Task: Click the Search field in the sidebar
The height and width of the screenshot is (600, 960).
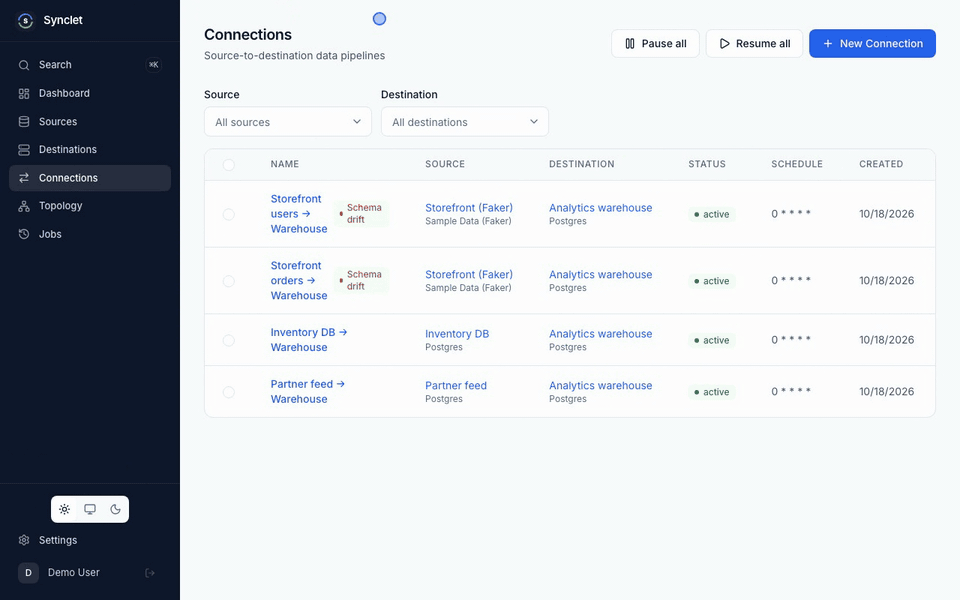Action: (x=90, y=65)
